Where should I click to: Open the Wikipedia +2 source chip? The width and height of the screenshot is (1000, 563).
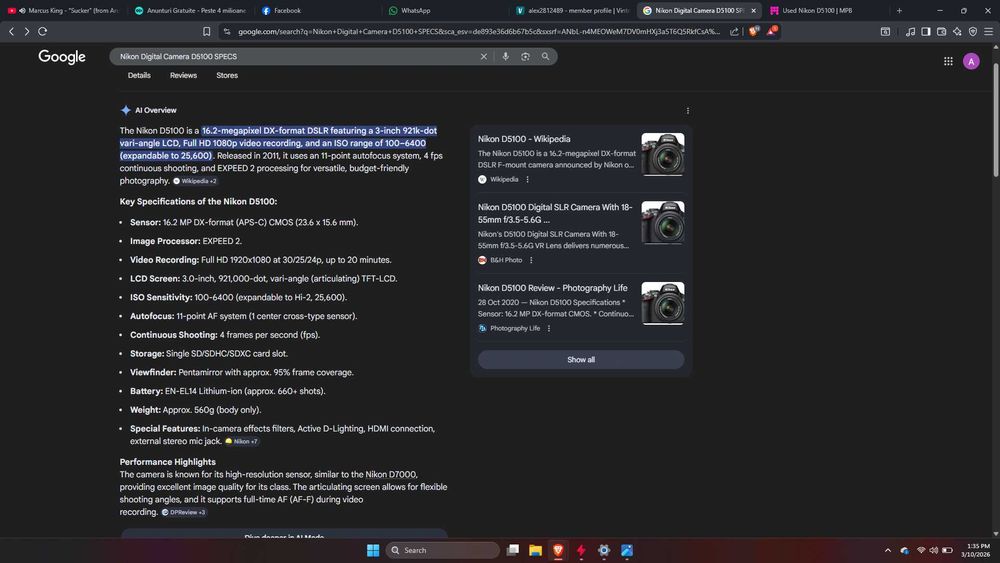[196, 181]
